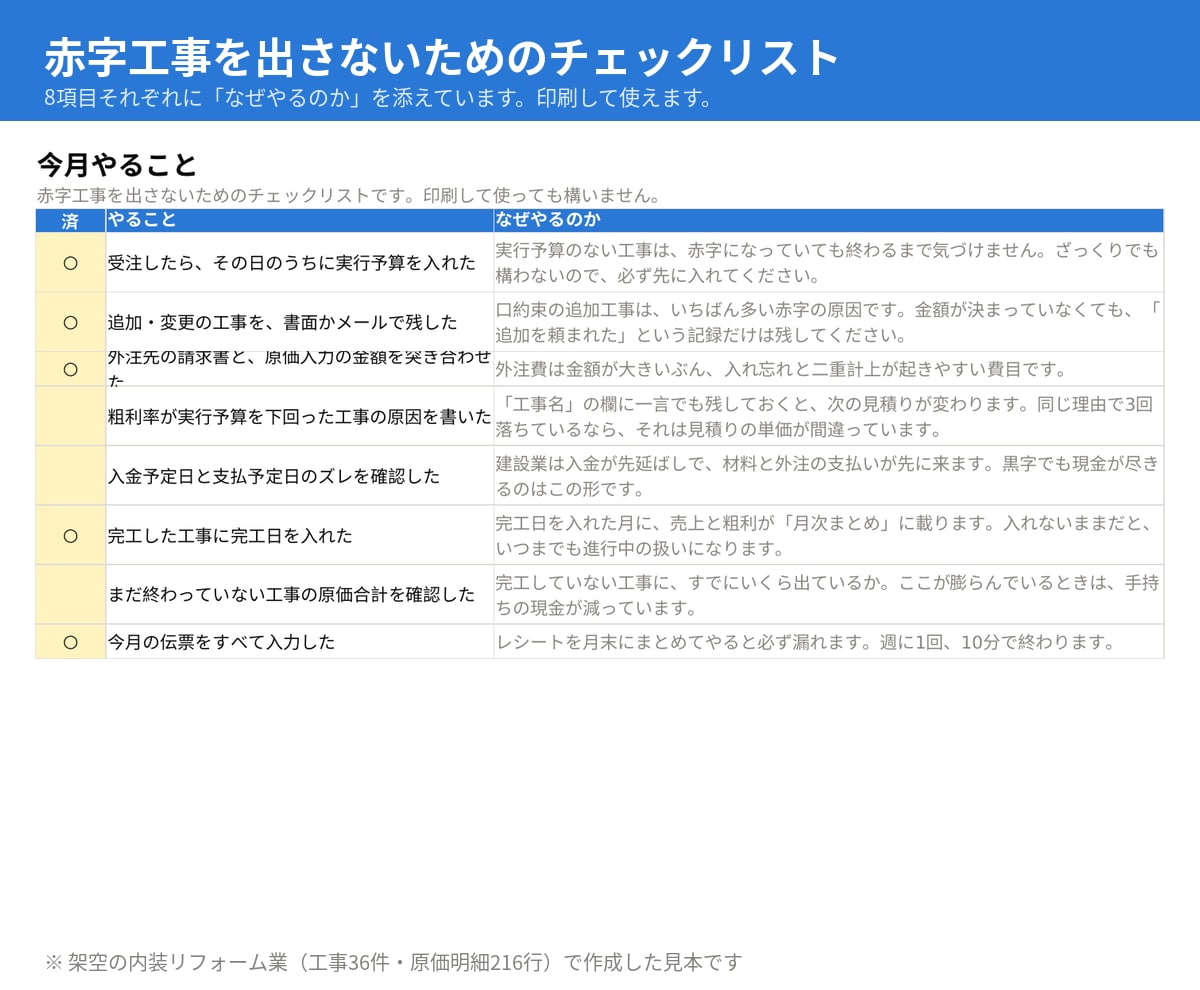Screen dimensions: 1200x990
Task: Mark まだ終わっていない工事 row as done
Action: click(70, 595)
